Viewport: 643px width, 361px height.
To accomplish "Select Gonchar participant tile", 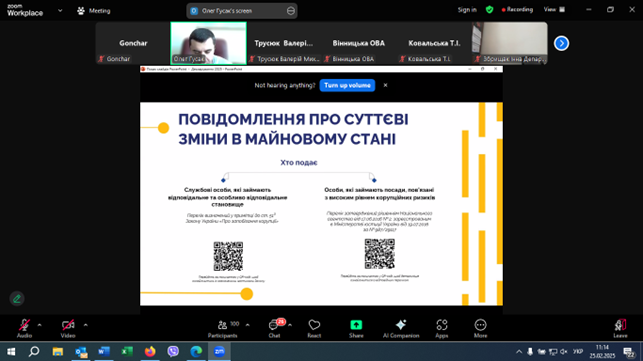I will point(133,43).
